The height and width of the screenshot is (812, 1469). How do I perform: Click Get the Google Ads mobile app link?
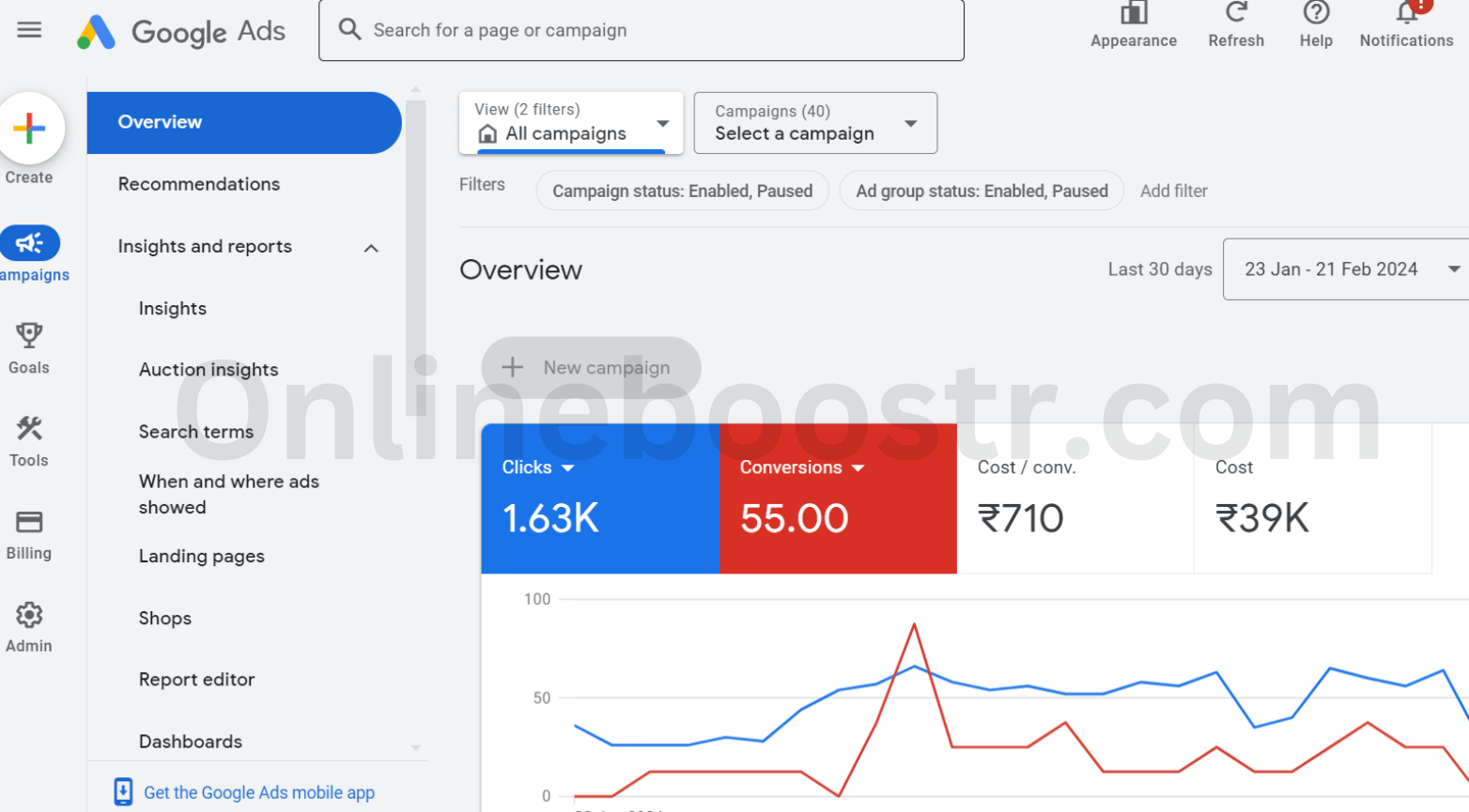[258, 792]
